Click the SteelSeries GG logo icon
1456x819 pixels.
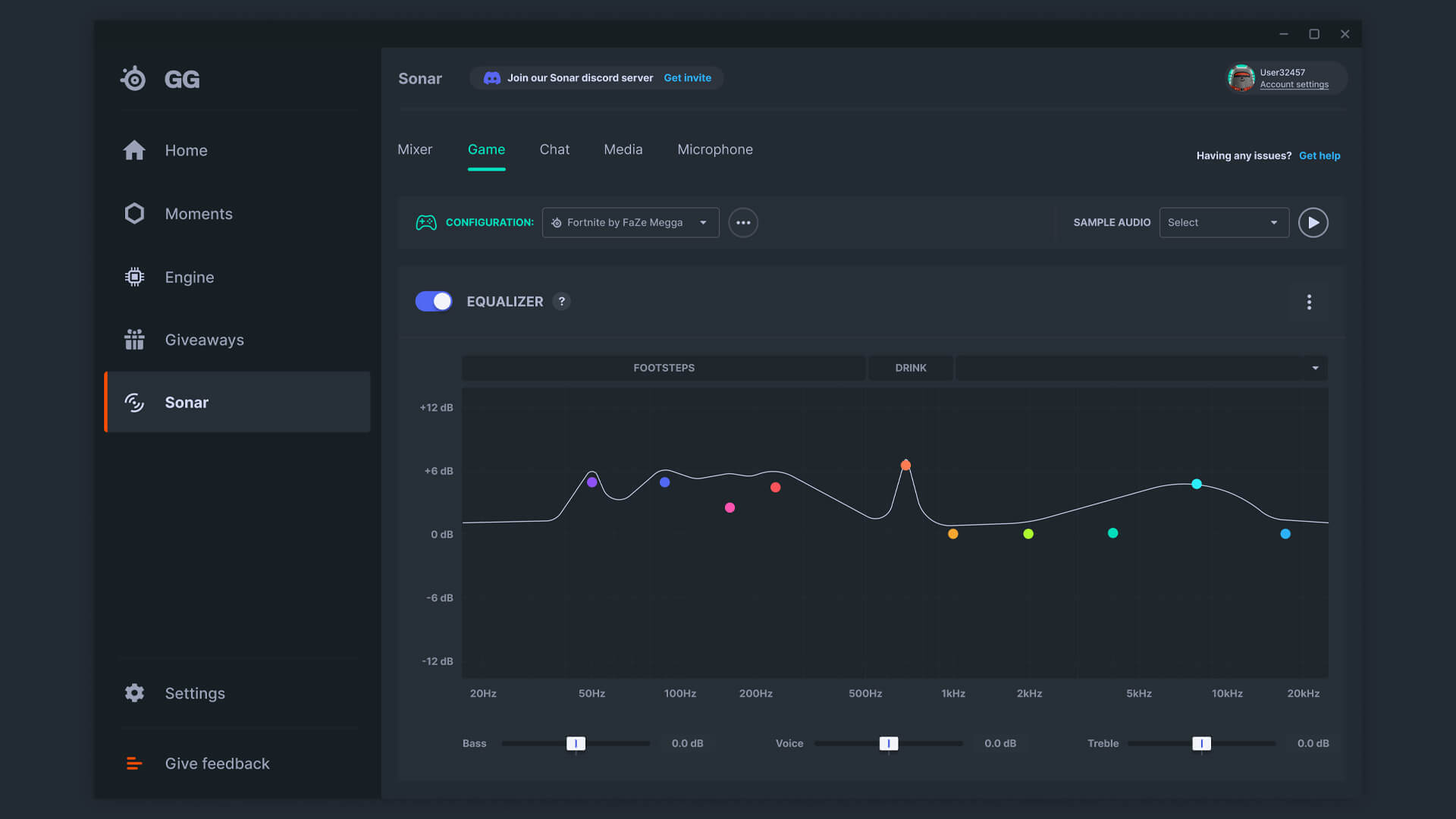click(133, 78)
